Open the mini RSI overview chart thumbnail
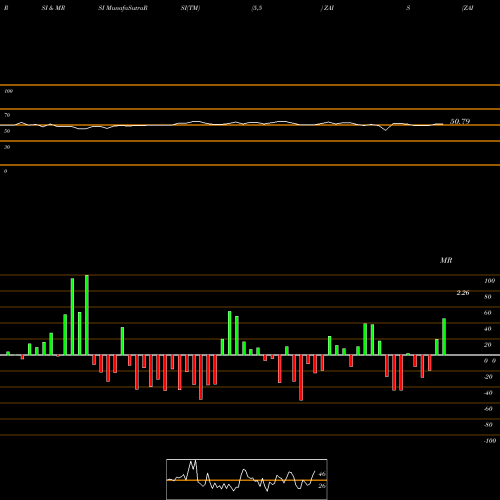 click(247, 479)
